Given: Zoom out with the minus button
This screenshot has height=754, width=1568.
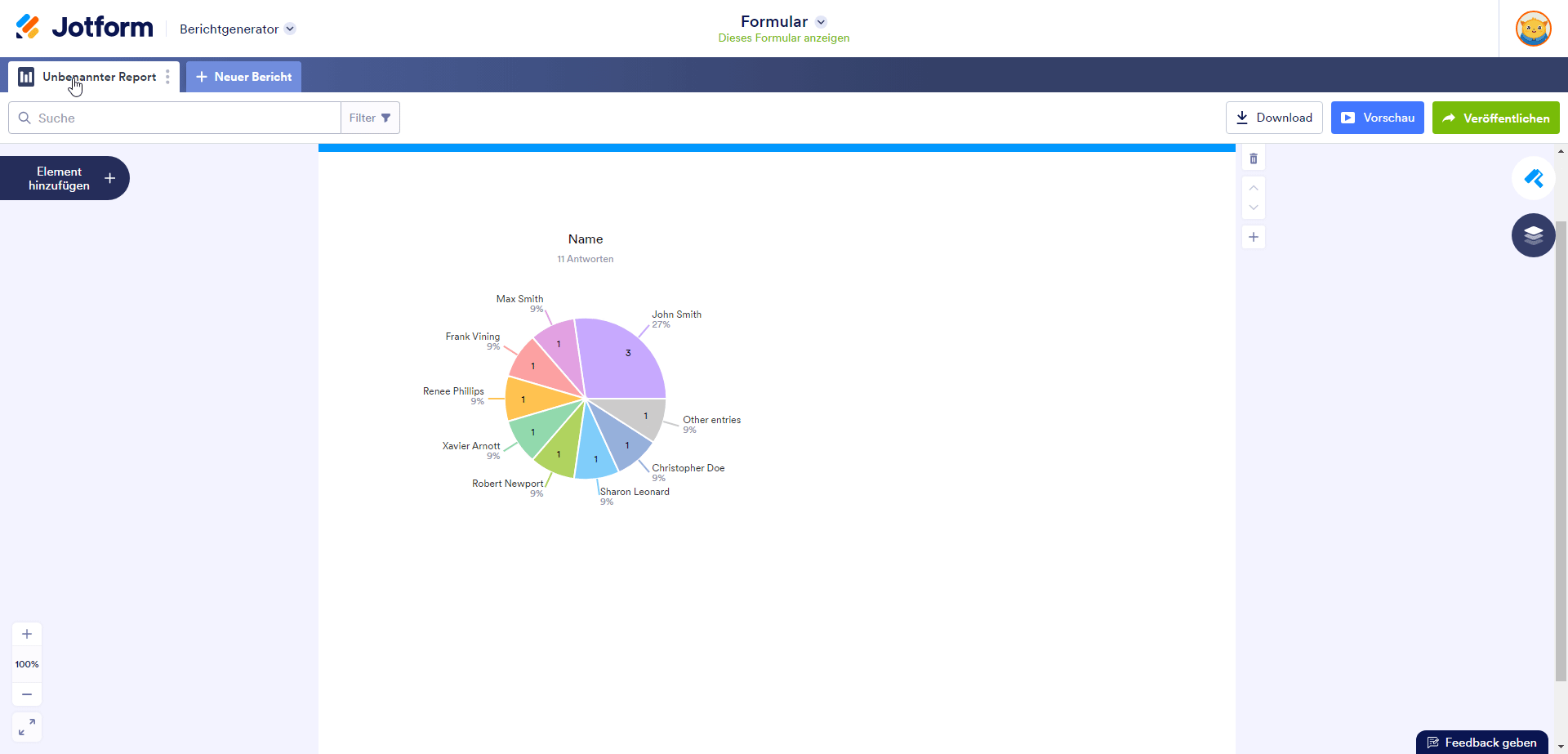Looking at the screenshot, I should (x=27, y=694).
